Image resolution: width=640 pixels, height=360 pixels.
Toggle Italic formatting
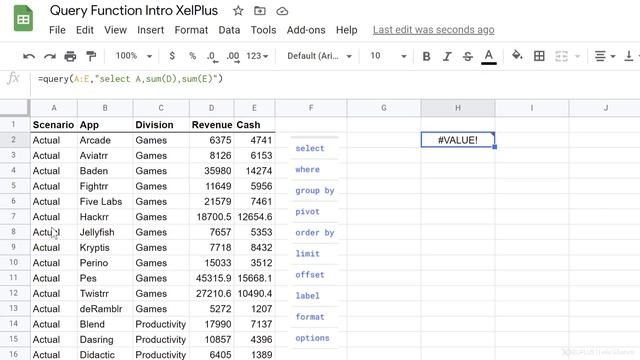[447, 56]
